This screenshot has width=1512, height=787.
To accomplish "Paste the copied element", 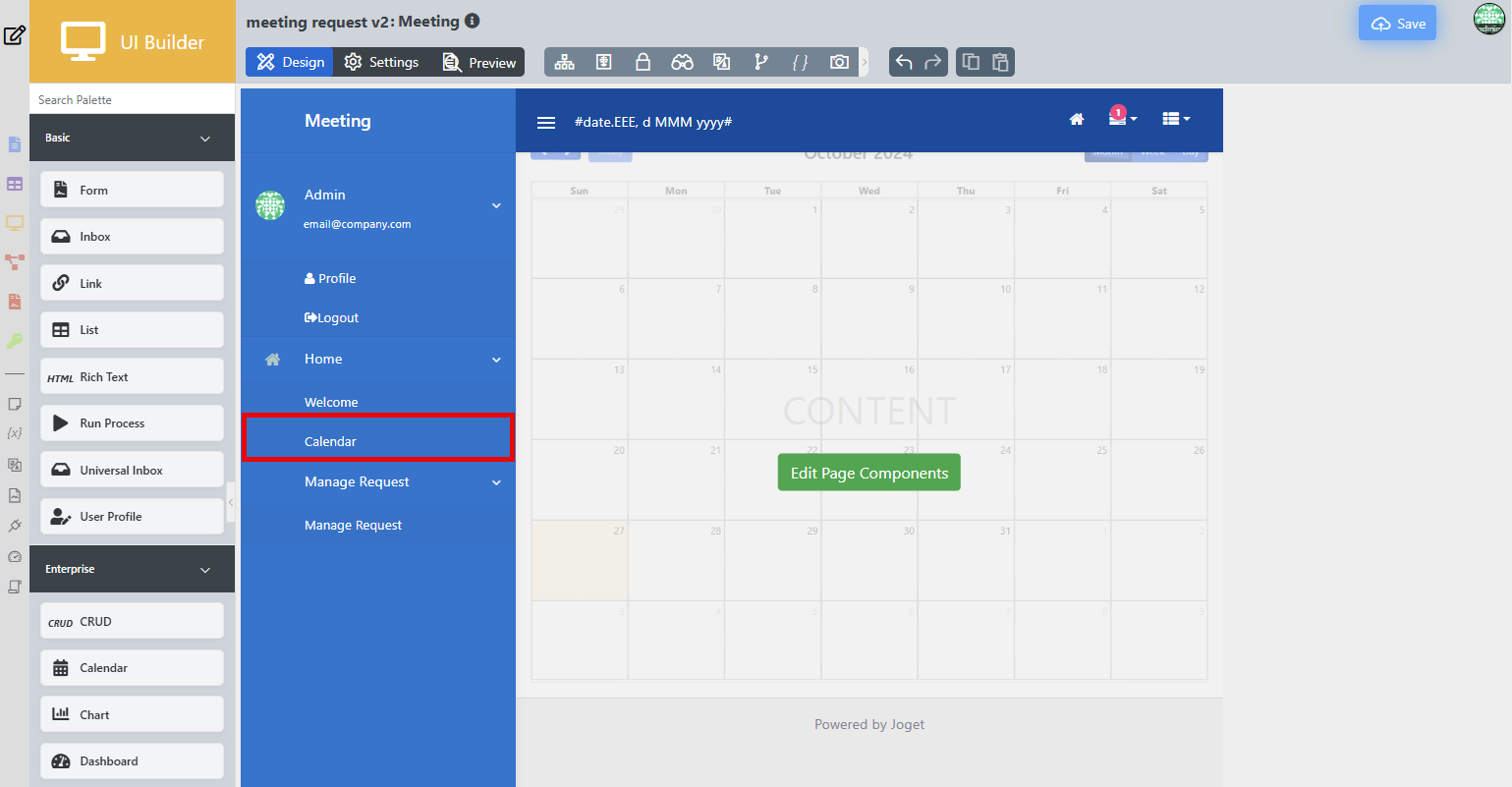I will pos(1000,62).
